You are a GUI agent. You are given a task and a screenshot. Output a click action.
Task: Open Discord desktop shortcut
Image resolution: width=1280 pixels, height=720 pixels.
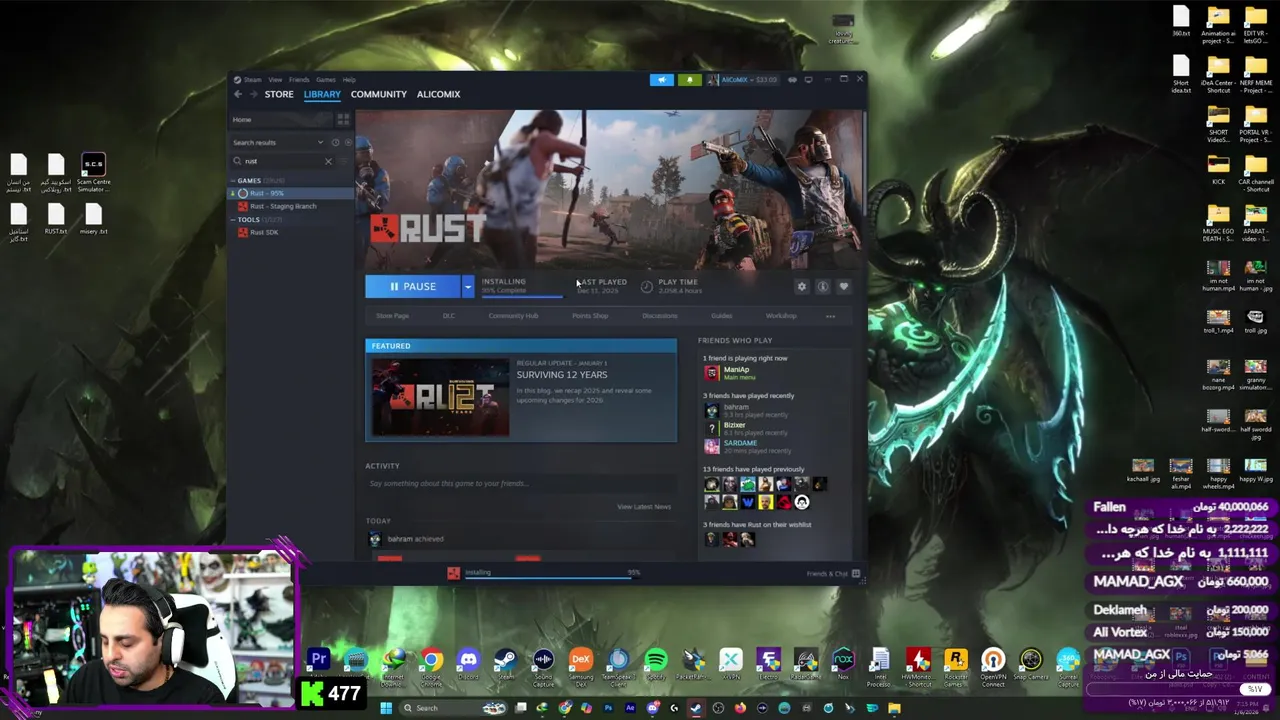(x=468, y=665)
